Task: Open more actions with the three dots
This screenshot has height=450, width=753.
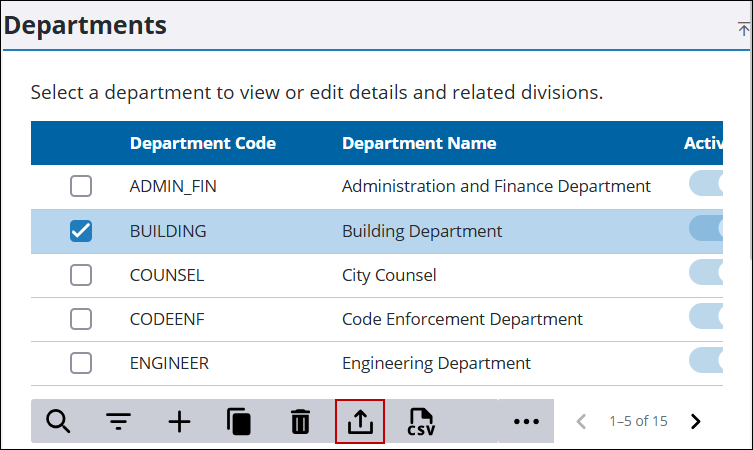Action: point(526,422)
